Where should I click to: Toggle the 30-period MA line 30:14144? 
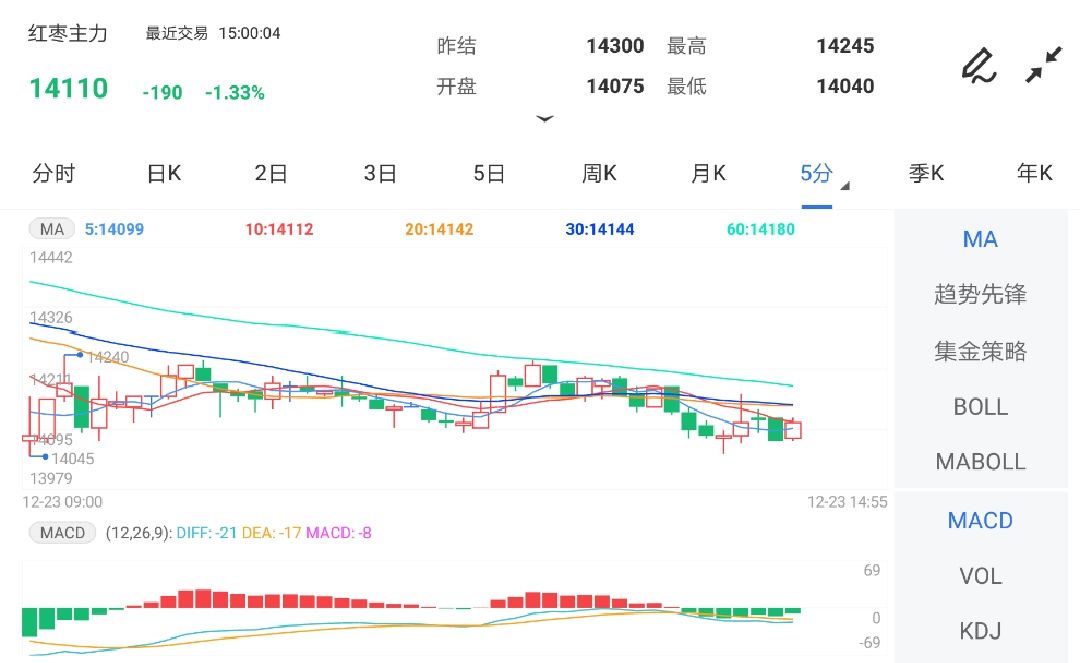(x=598, y=229)
